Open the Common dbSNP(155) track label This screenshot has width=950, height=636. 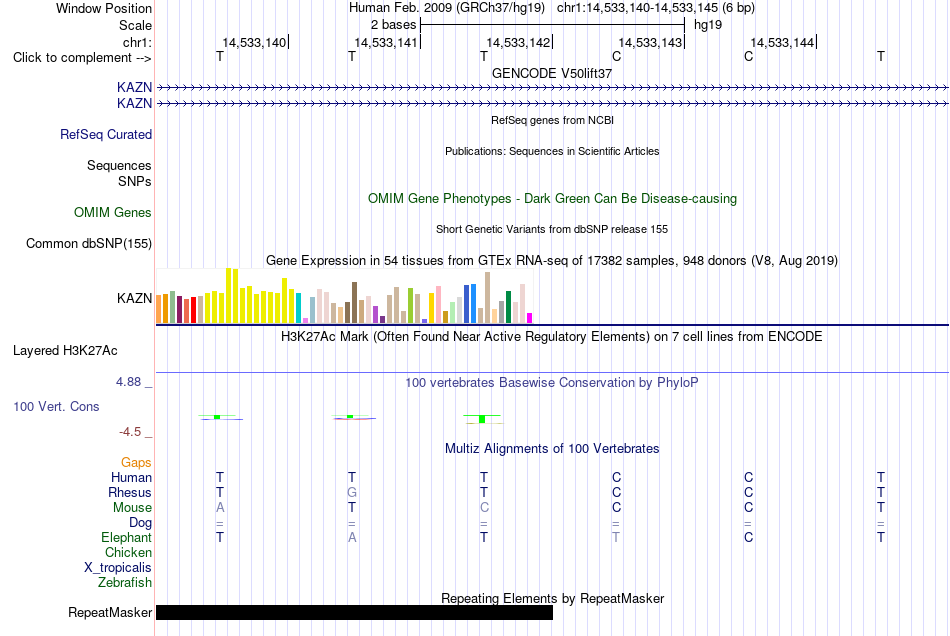pyautogui.click(x=89, y=243)
